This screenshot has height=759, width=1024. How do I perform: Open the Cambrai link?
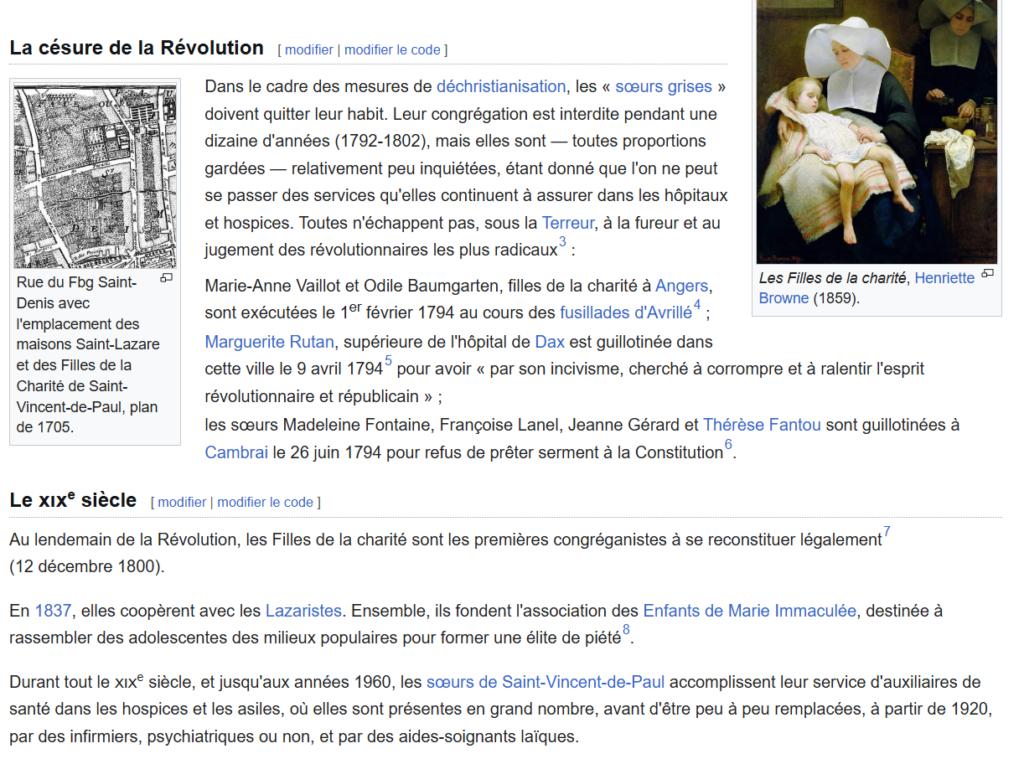pos(236,452)
